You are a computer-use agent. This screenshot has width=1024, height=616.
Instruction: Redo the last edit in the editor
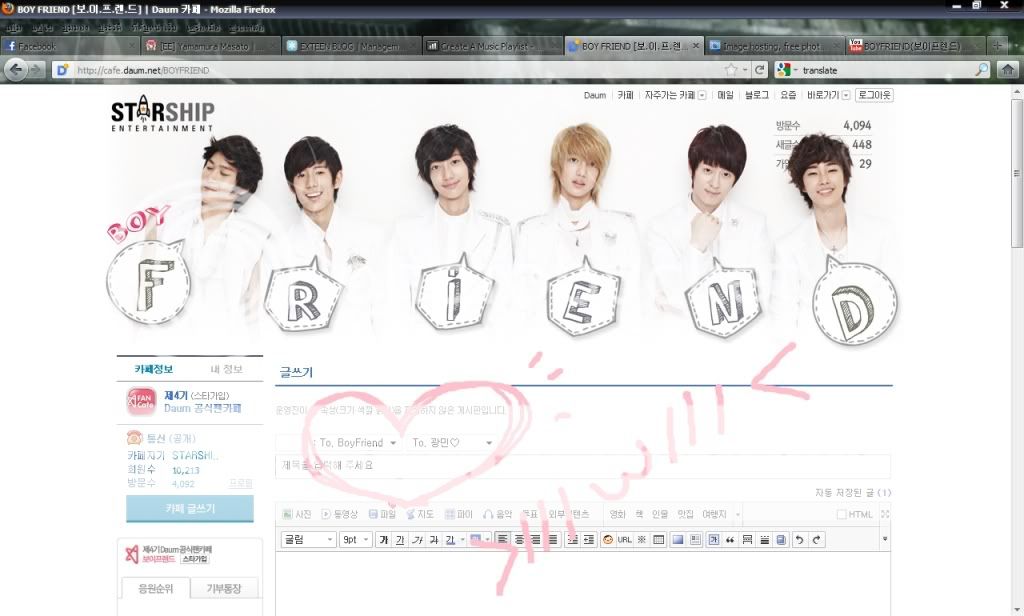click(x=816, y=540)
